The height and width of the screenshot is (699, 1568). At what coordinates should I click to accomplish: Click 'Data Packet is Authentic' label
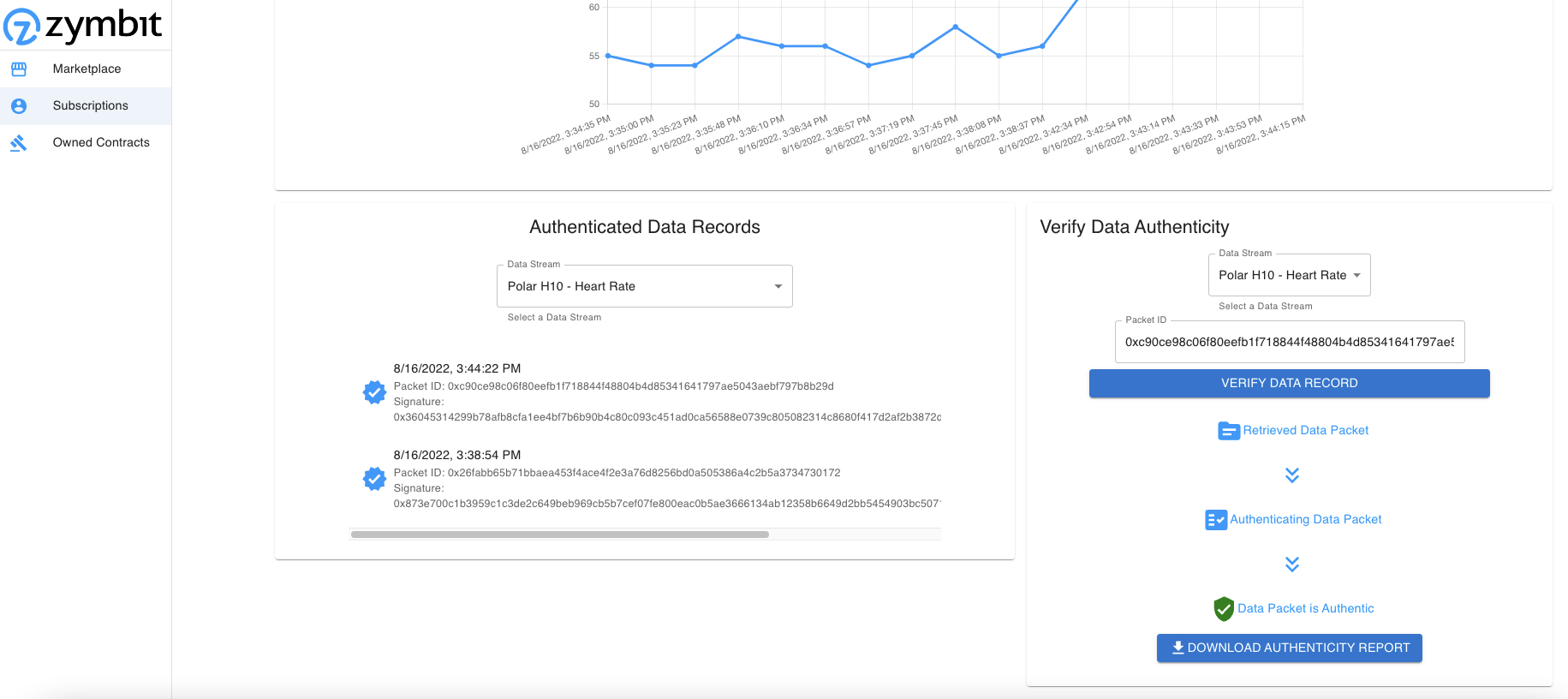[x=1305, y=609]
